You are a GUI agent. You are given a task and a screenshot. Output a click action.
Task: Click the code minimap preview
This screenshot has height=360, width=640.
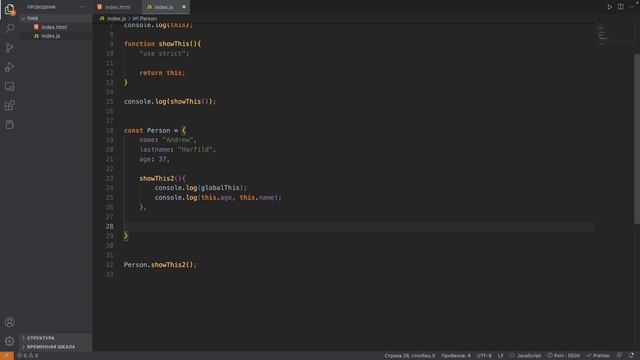(602, 34)
